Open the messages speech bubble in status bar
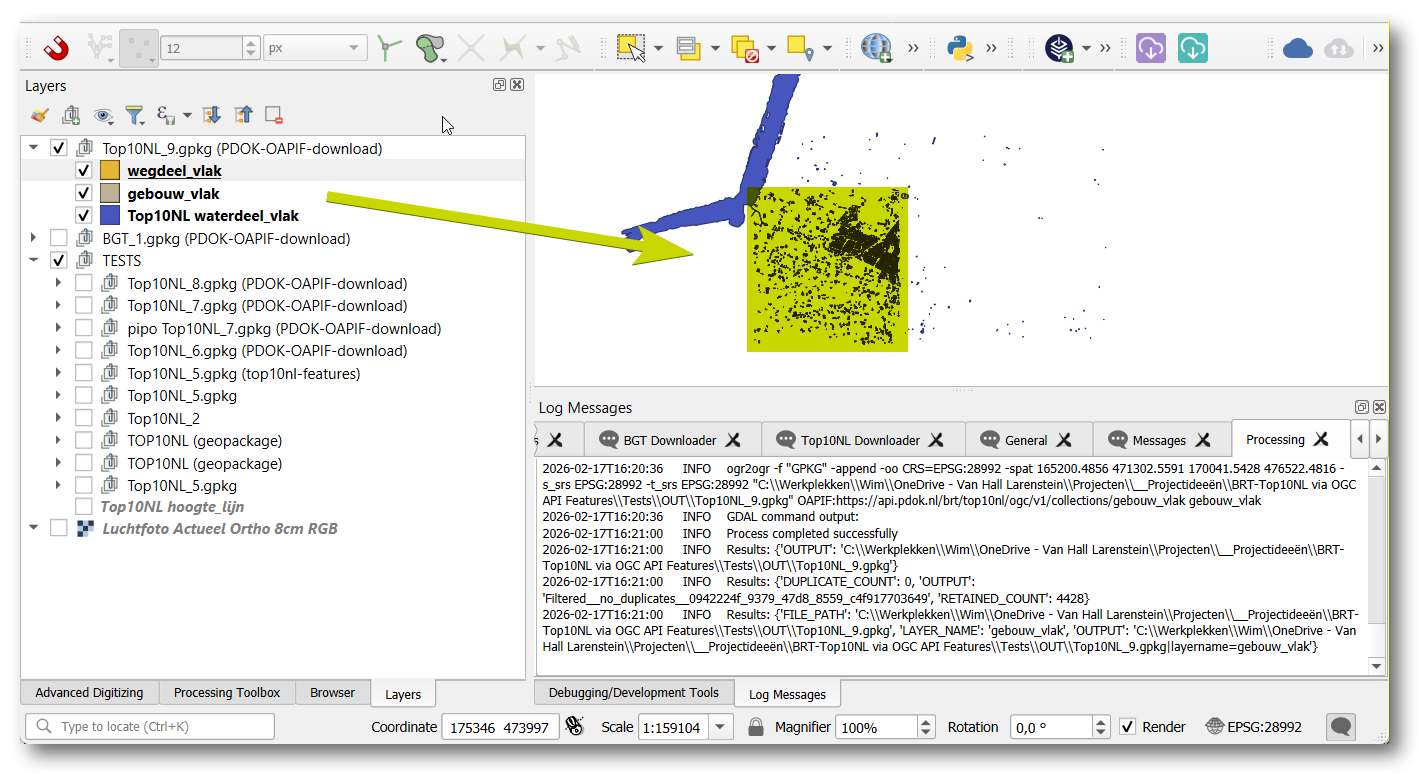 1341,727
